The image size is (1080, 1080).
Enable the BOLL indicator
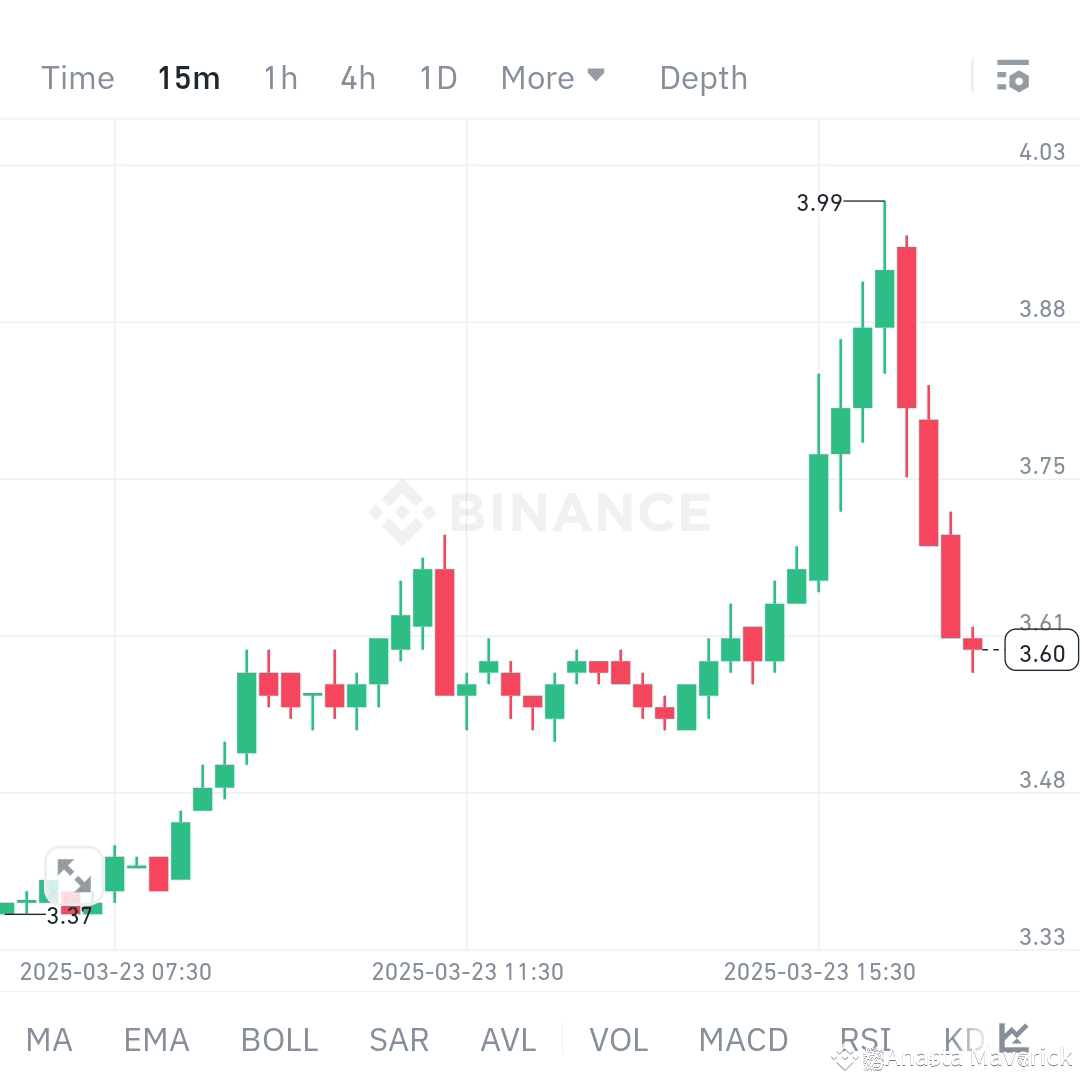pos(279,1039)
